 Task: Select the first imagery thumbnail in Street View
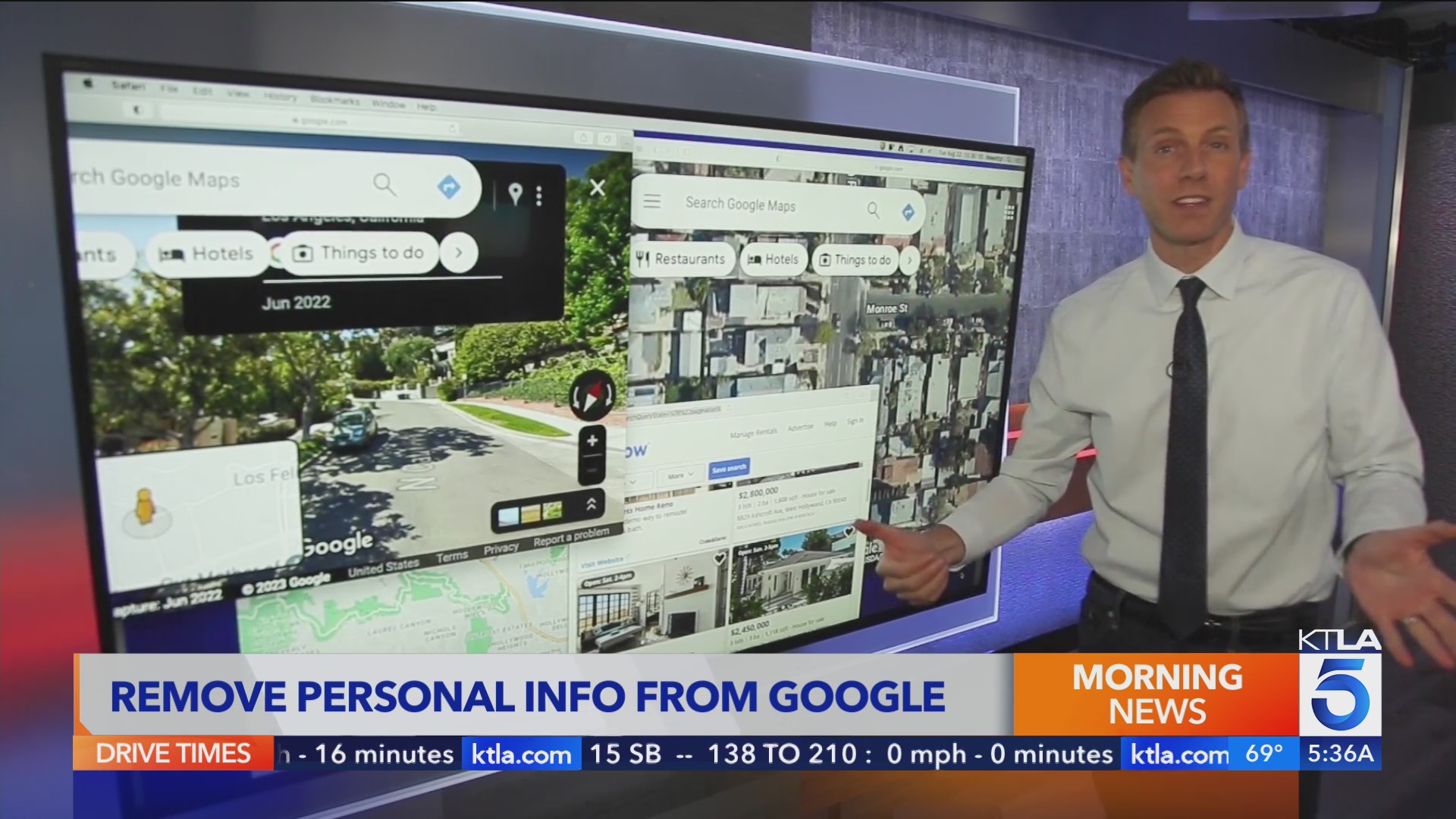[509, 516]
